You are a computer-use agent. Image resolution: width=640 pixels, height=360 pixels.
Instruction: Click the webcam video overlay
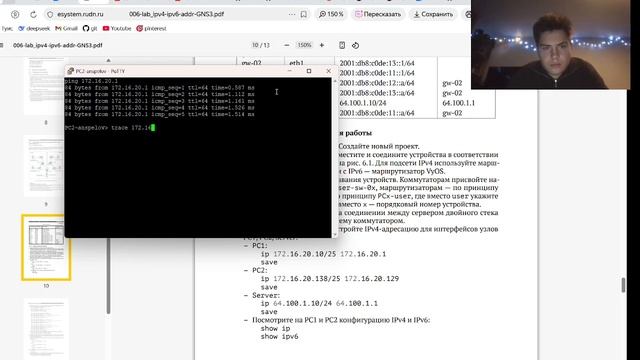pyautogui.click(x=550, y=44)
